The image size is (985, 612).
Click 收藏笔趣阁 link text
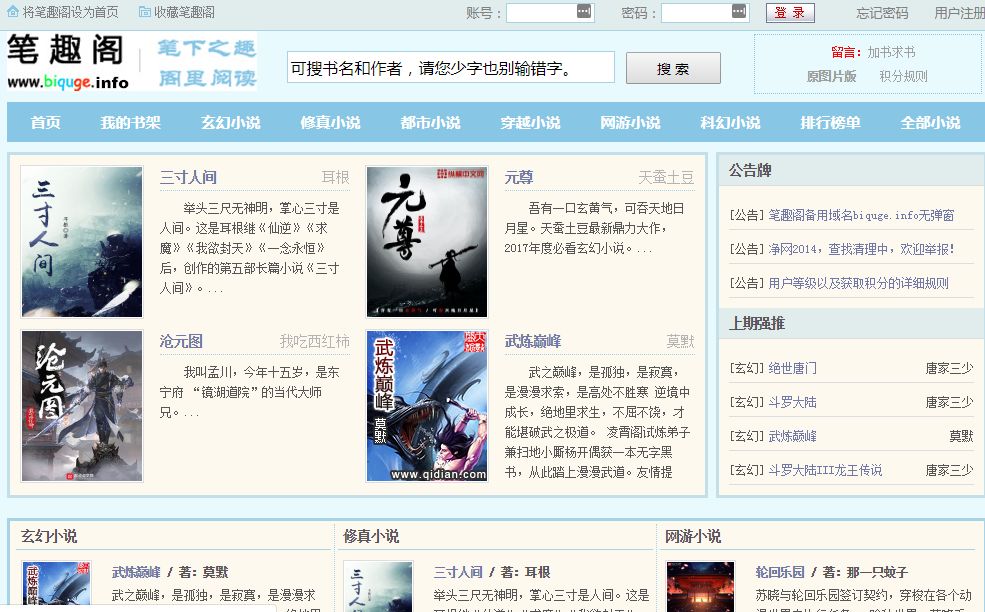(x=184, y=12)
